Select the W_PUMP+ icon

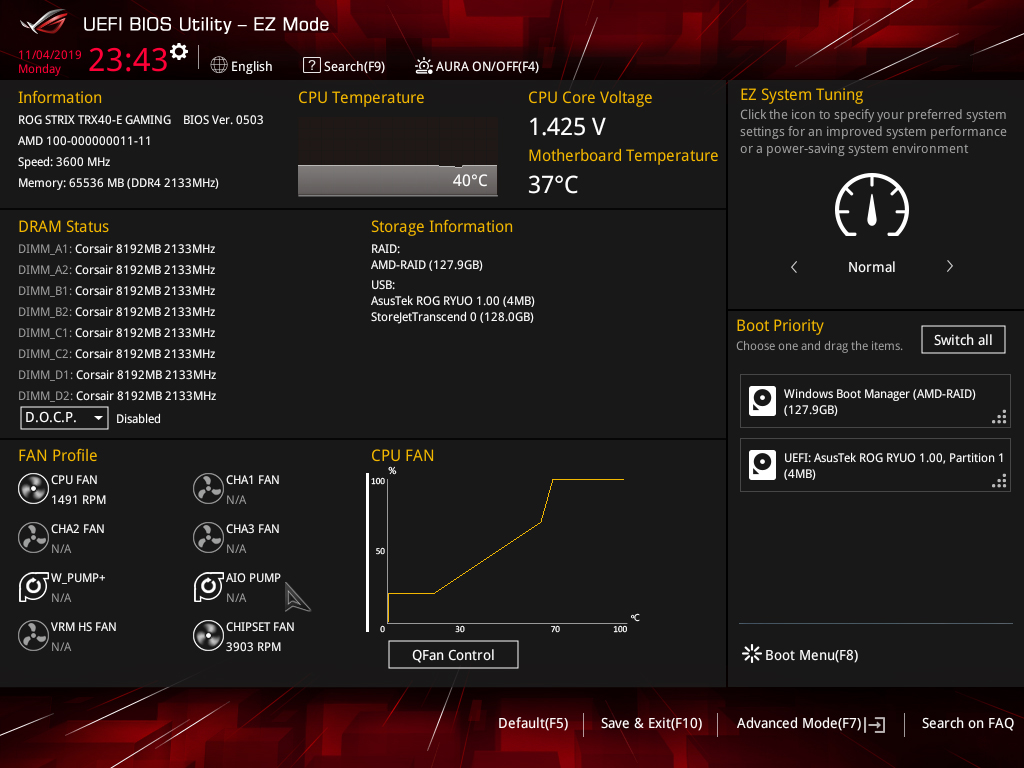(x=33, y=586)
